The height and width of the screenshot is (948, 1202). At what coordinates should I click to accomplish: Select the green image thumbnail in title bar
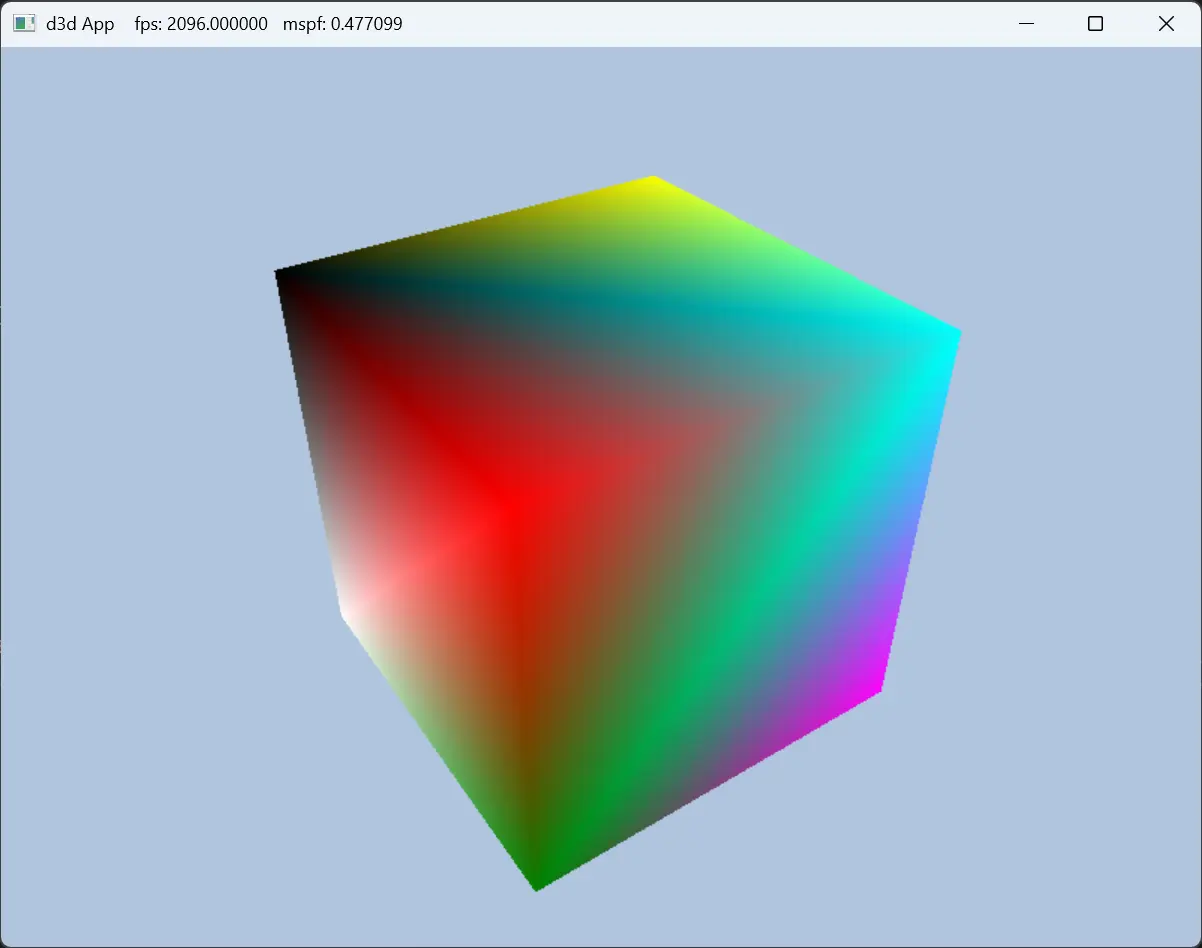(x=23, y=22)
